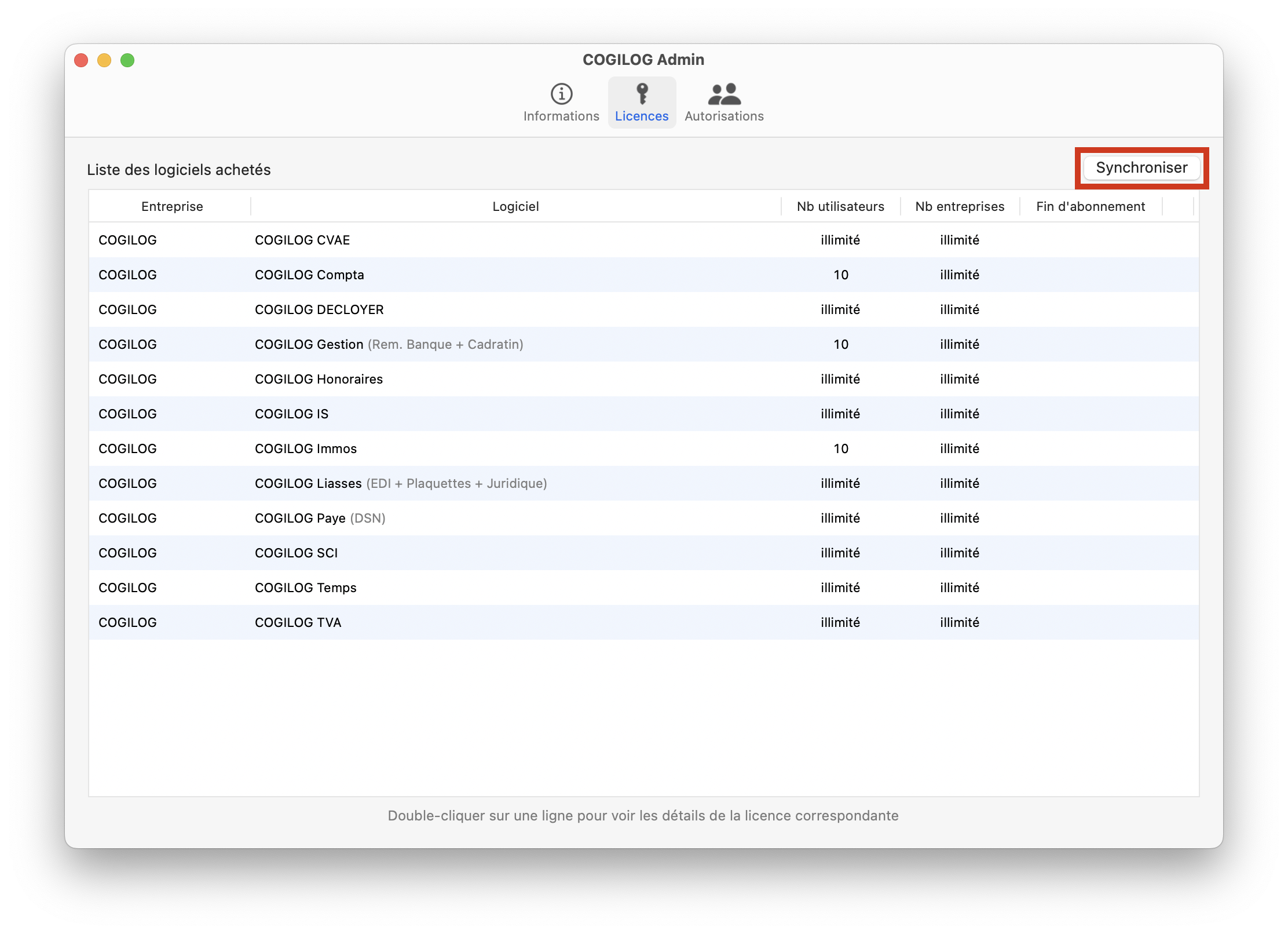Sort by Nb utilisateurs column header

coord(840,206)
